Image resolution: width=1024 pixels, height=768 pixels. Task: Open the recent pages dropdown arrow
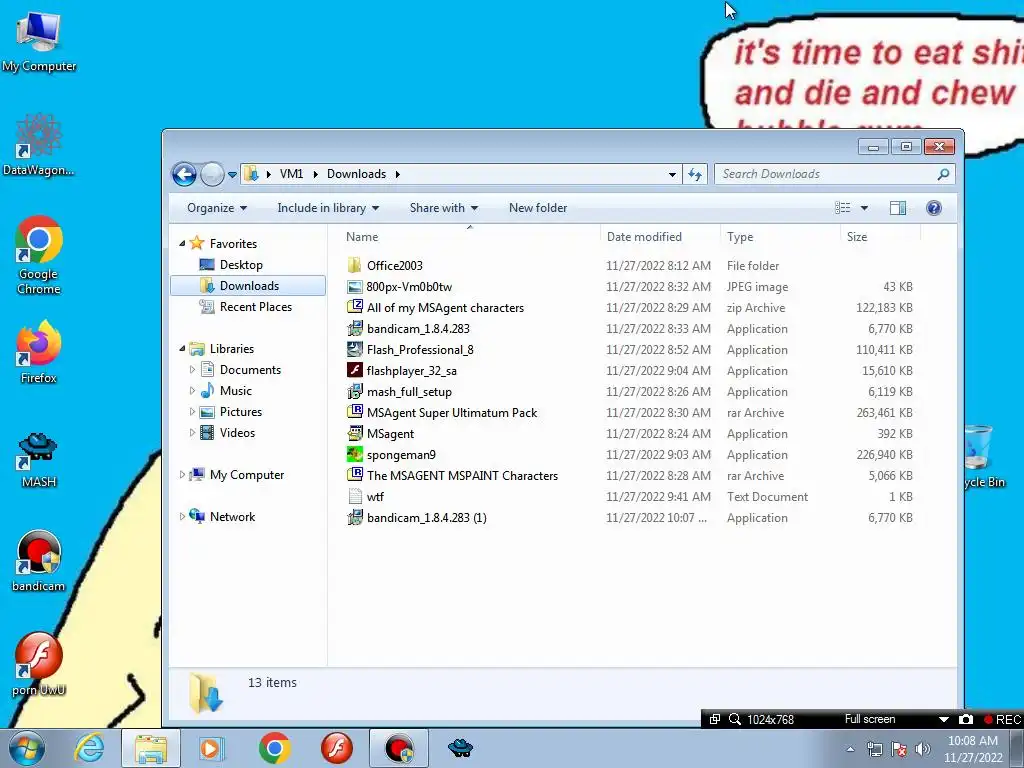[x=232, y=174]
